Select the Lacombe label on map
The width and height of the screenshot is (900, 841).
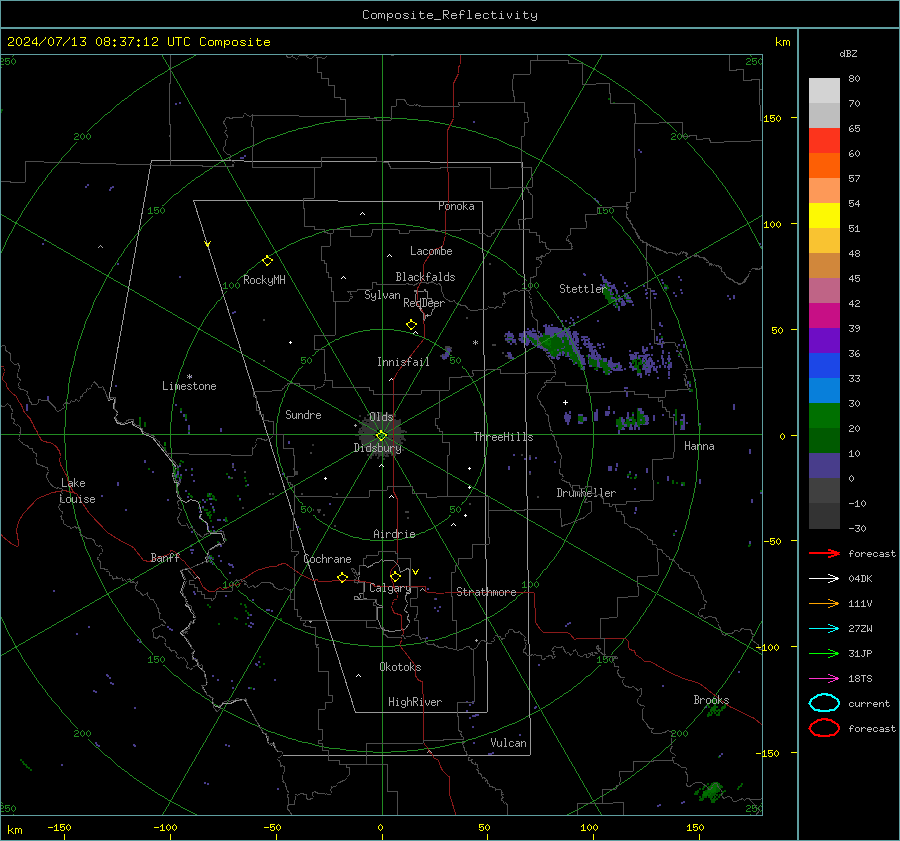(431, 251)
